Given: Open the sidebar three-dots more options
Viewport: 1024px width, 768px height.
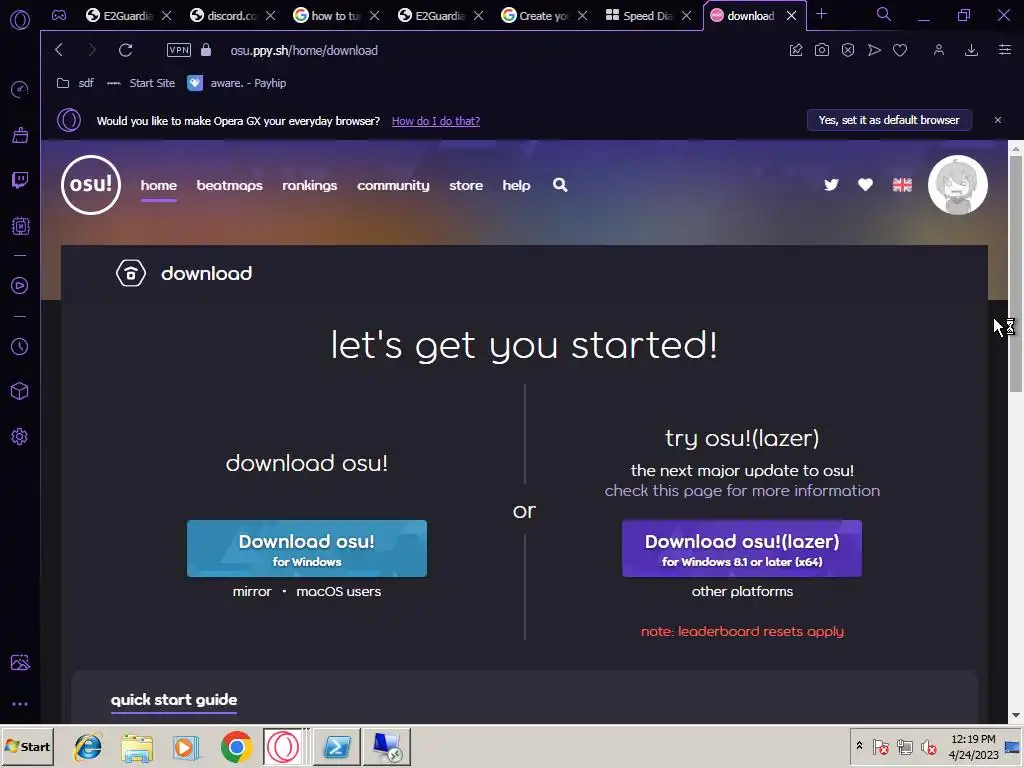Looking at the screenshot, I should tap(20, 704).
